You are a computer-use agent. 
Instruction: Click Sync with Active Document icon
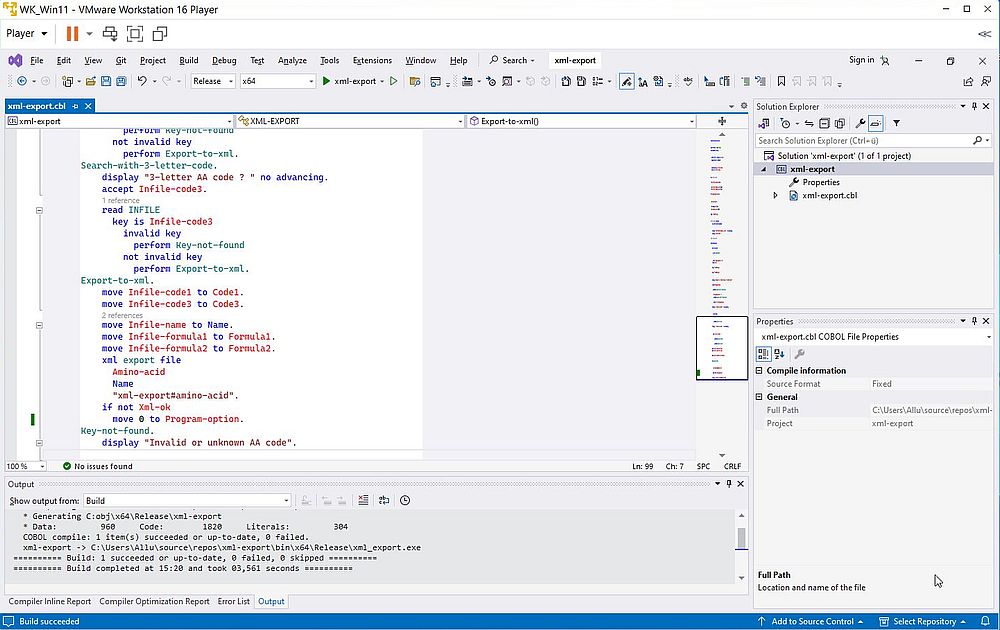click(809, 124)
